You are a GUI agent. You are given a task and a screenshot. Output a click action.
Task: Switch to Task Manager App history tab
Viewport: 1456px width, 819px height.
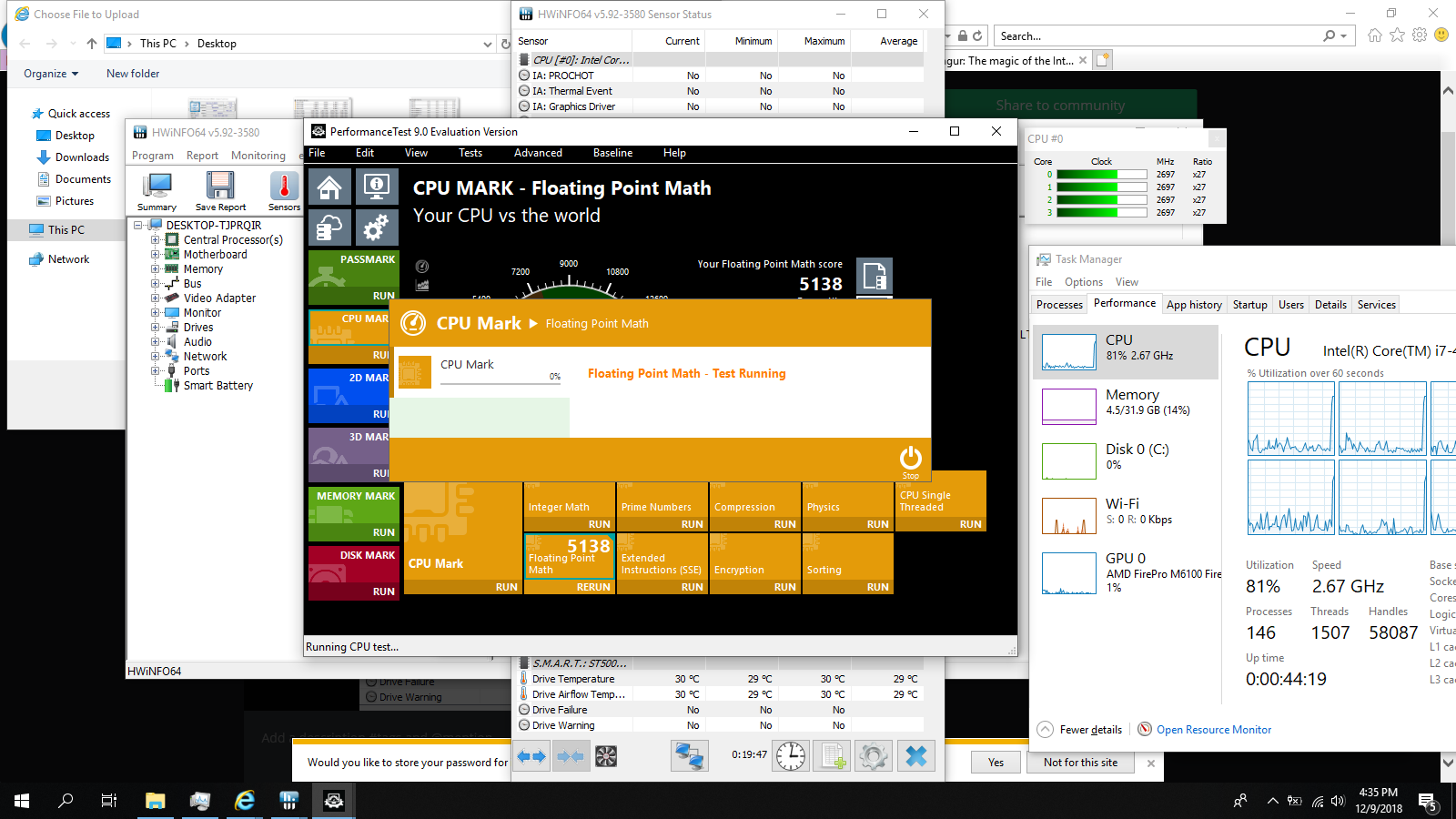tap(1194, 305)
